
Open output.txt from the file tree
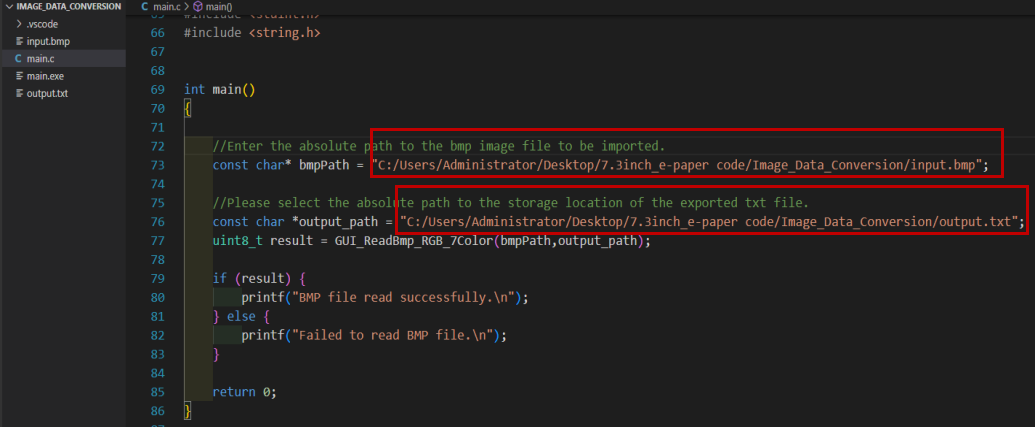(47, 93)
